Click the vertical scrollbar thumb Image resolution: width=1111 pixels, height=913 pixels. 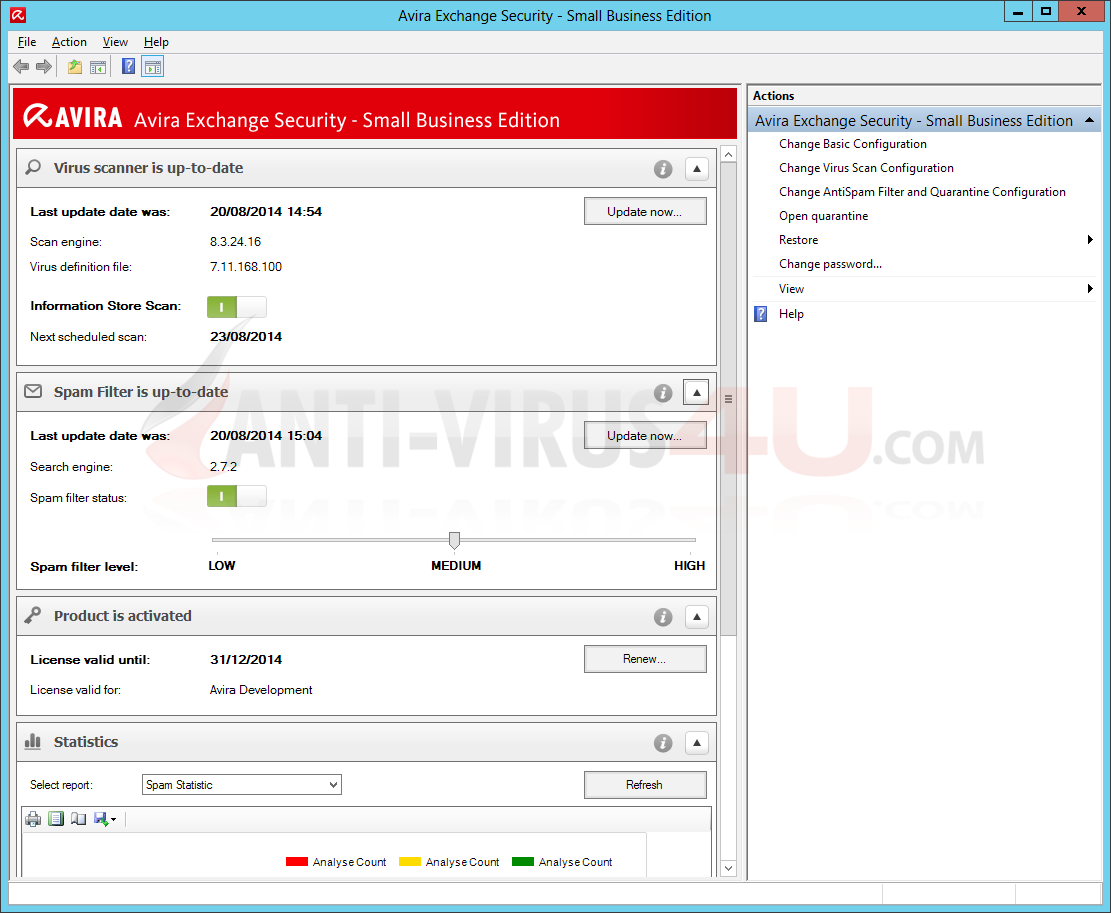click(728, 399)
